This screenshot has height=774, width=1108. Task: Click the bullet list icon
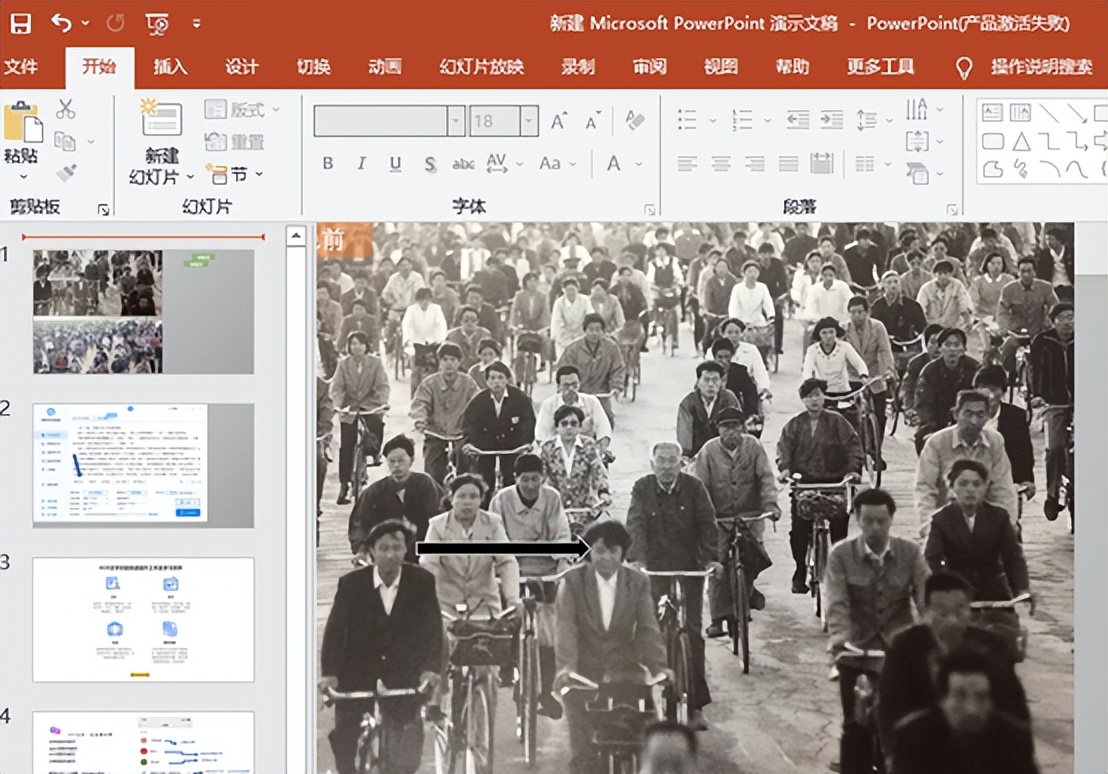click(x=687, y=119)
